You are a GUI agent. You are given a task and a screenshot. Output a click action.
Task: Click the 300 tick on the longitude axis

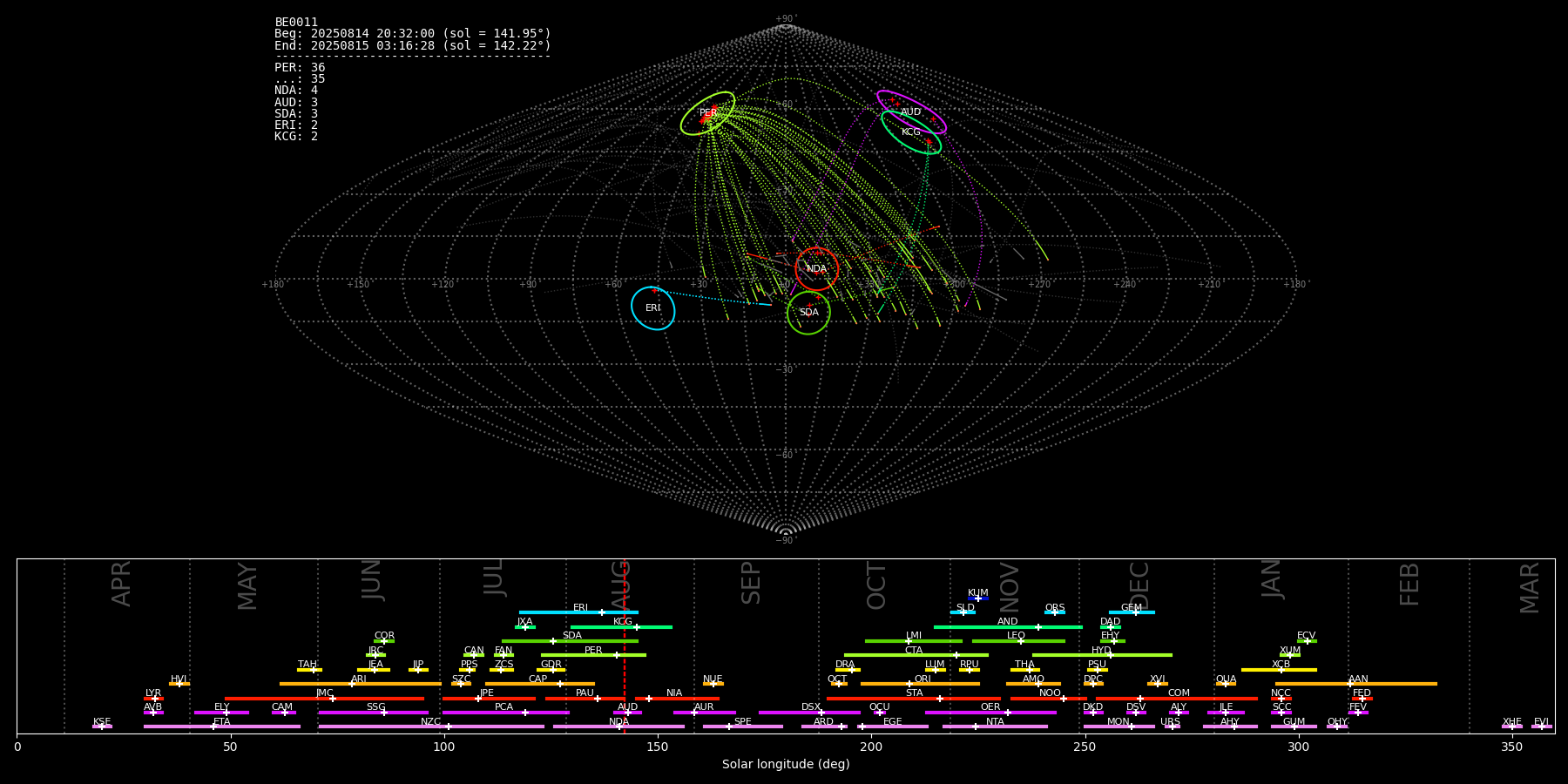[1298, 747]
